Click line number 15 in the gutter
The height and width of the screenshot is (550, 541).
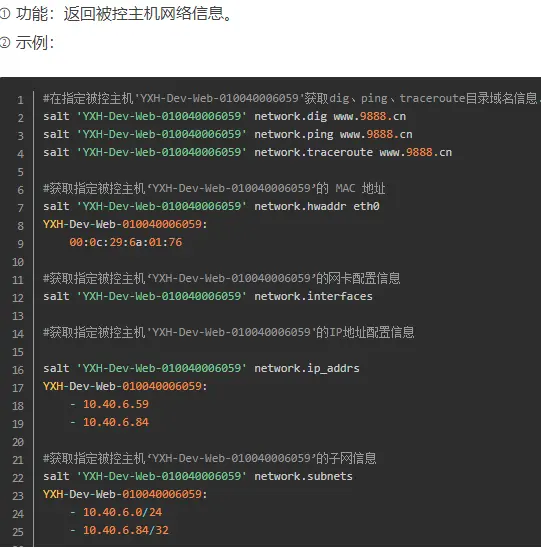coord(18,352)
